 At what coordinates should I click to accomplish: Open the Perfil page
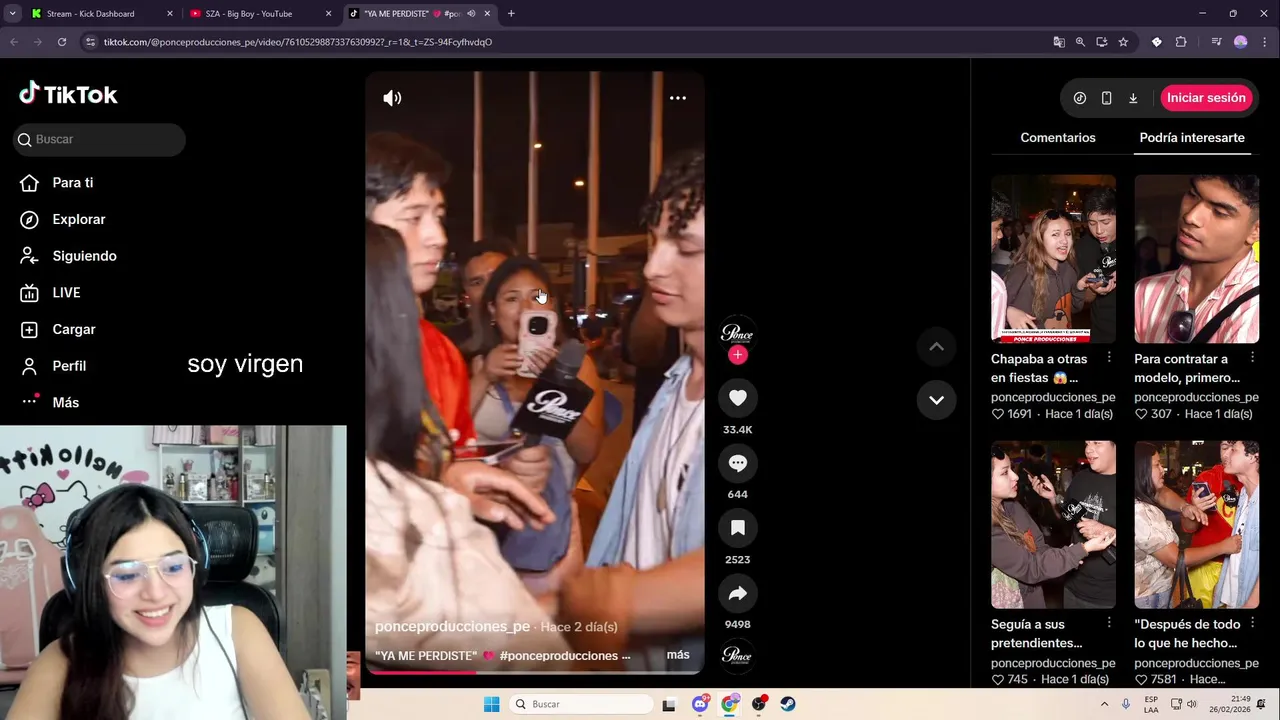click(x=69, y=366)
